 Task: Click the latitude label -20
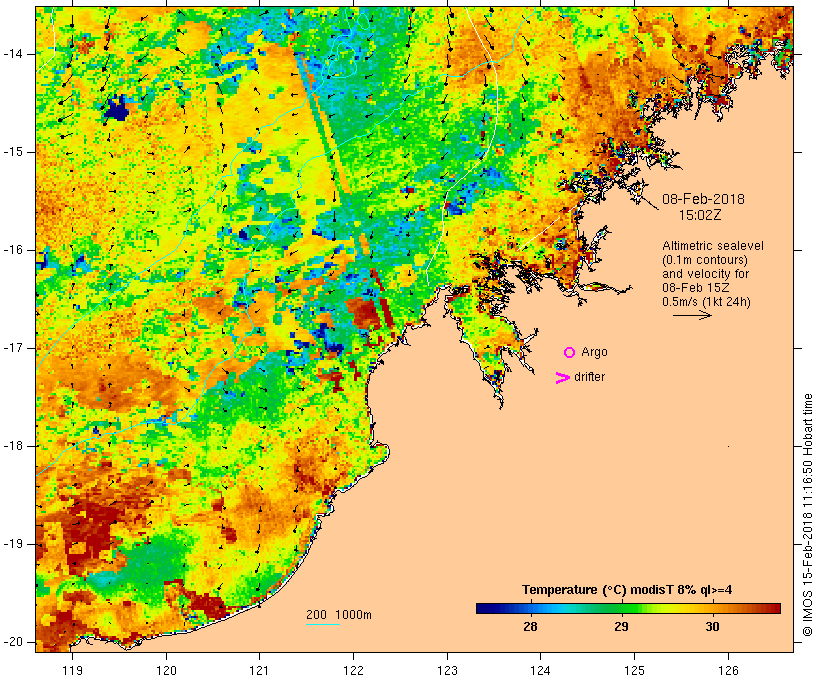tap(12, 642)
